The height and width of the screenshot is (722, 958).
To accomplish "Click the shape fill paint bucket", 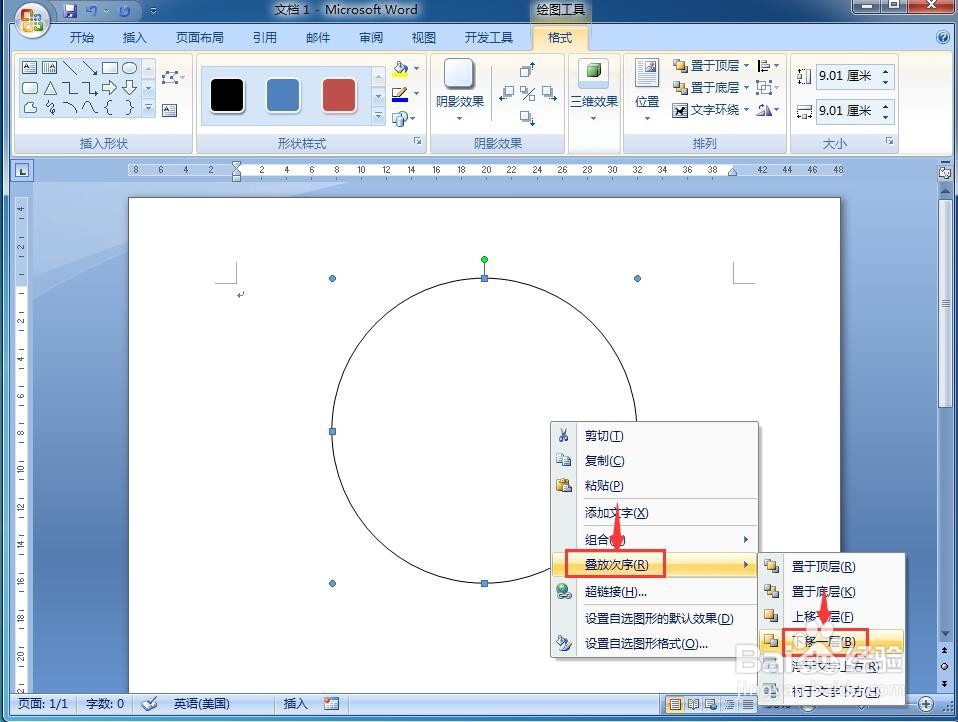I will (x=401, y=69).
